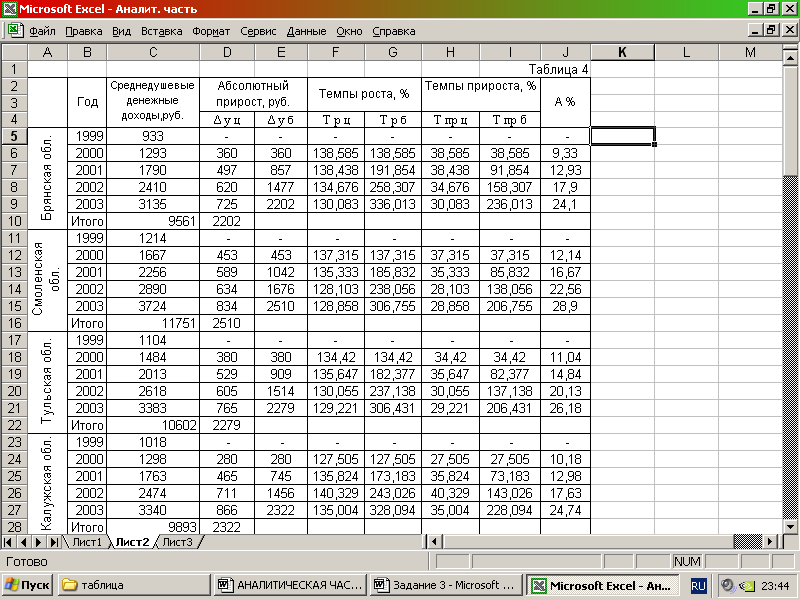The width and height of the screenshot is (800, 600).
Task: Open the Файл menu
Action: tap(42, 31)
